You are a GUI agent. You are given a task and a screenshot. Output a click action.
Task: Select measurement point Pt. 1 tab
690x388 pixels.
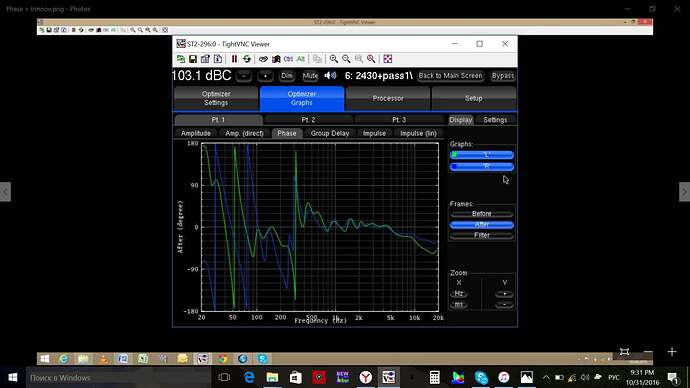point(218,120)
